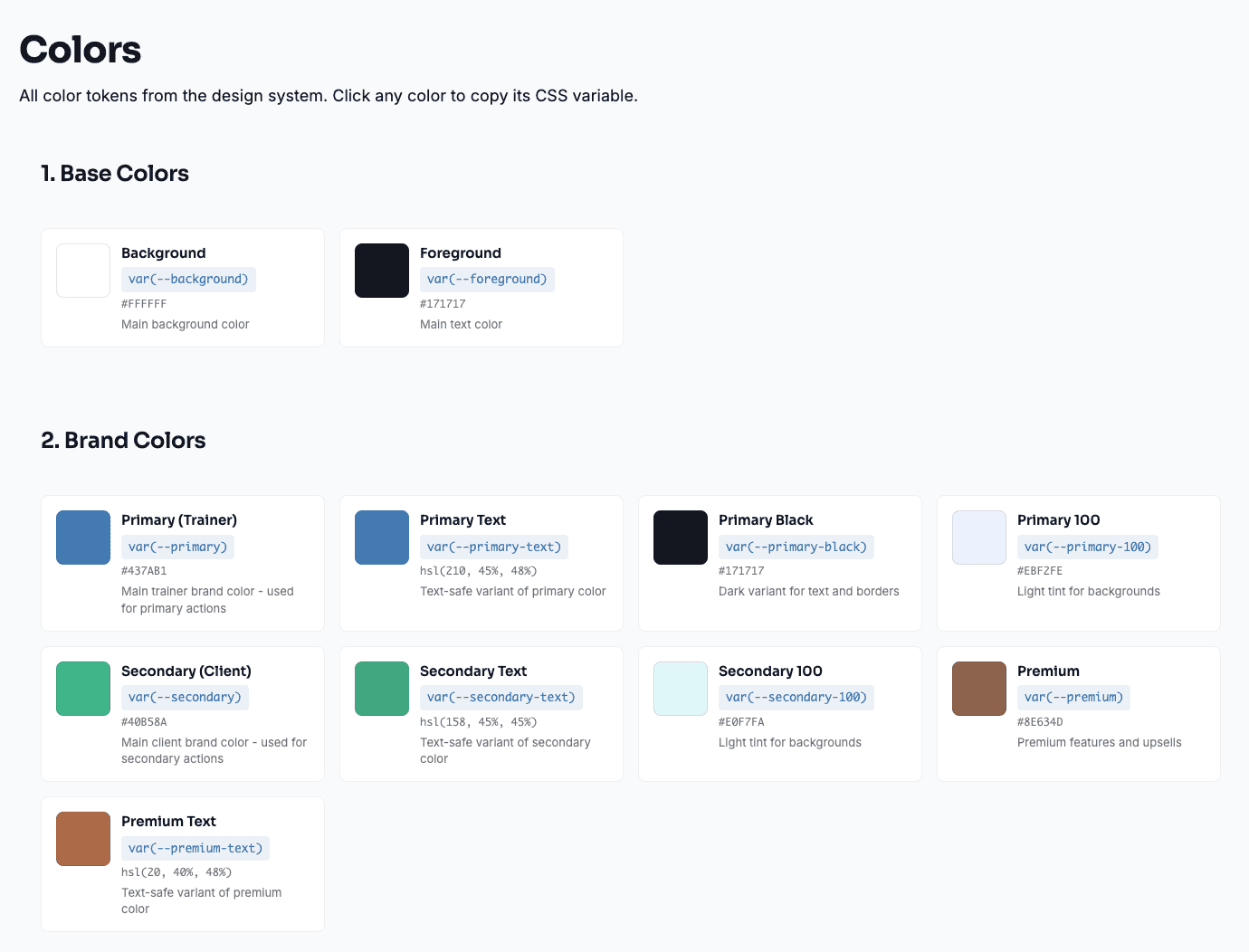Click the var(--premium) code chip

(x=1074, y=697)
